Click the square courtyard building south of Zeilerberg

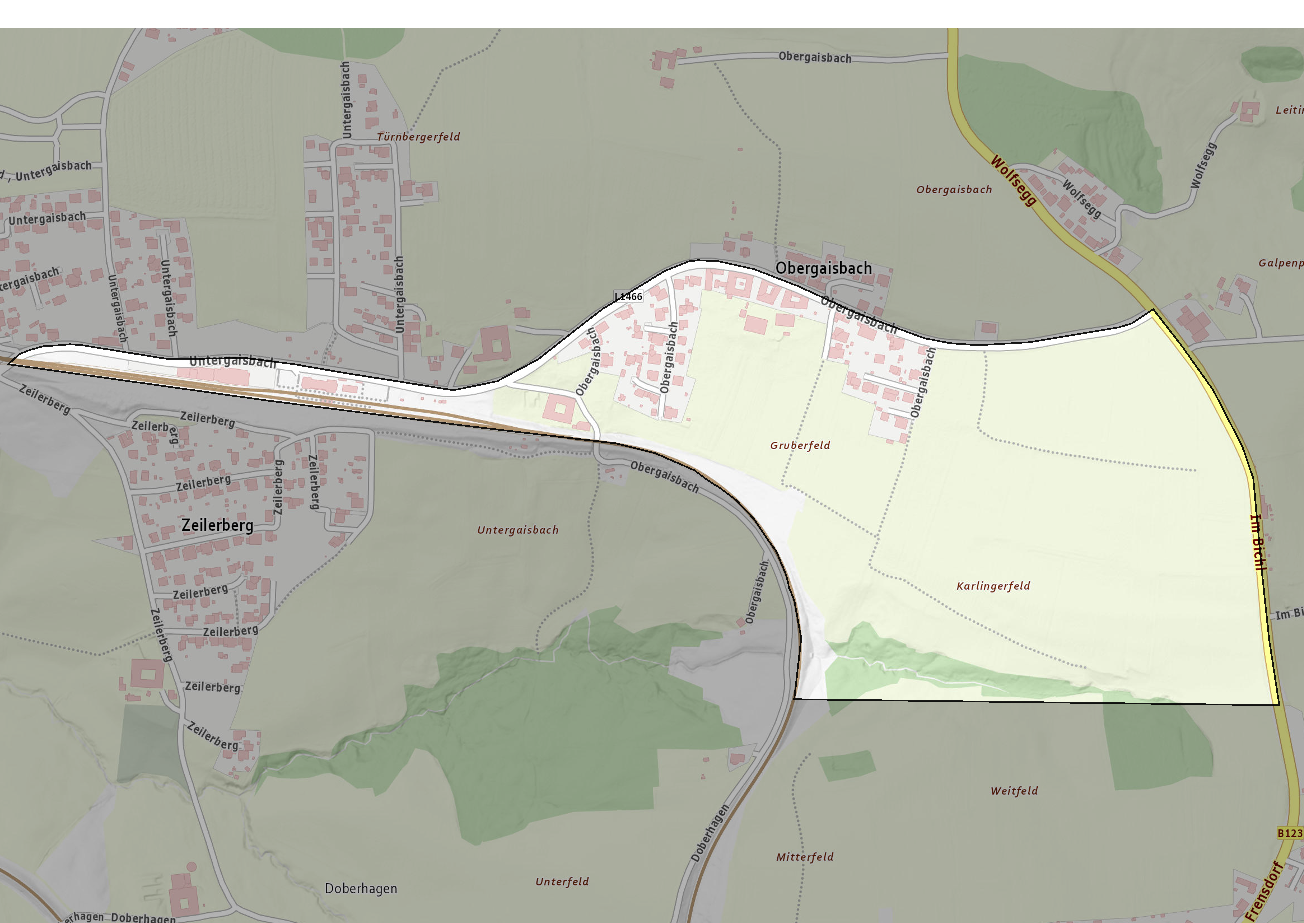148,678
